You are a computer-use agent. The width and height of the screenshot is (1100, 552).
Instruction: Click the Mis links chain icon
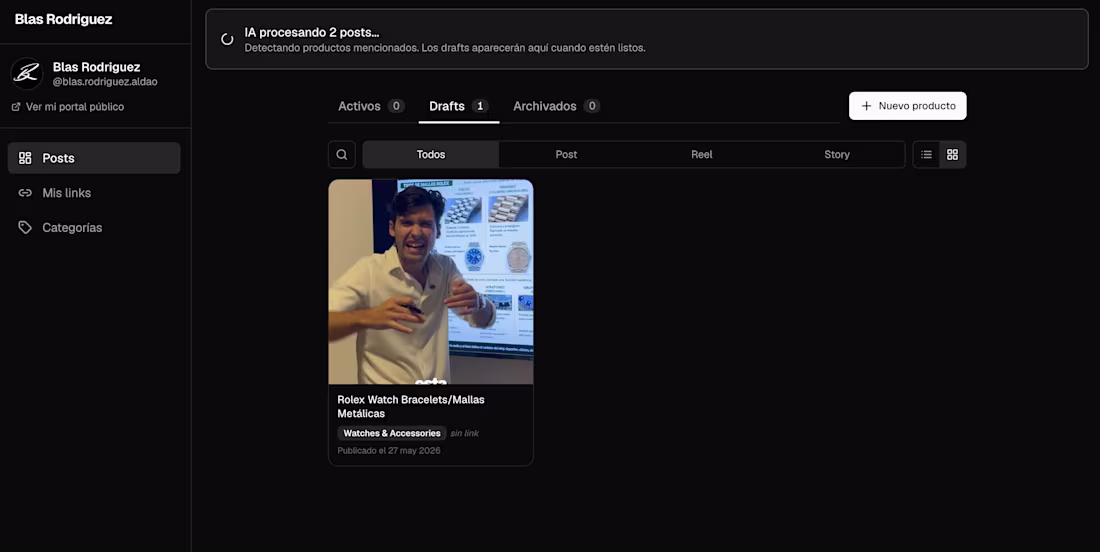coord(25,193)
